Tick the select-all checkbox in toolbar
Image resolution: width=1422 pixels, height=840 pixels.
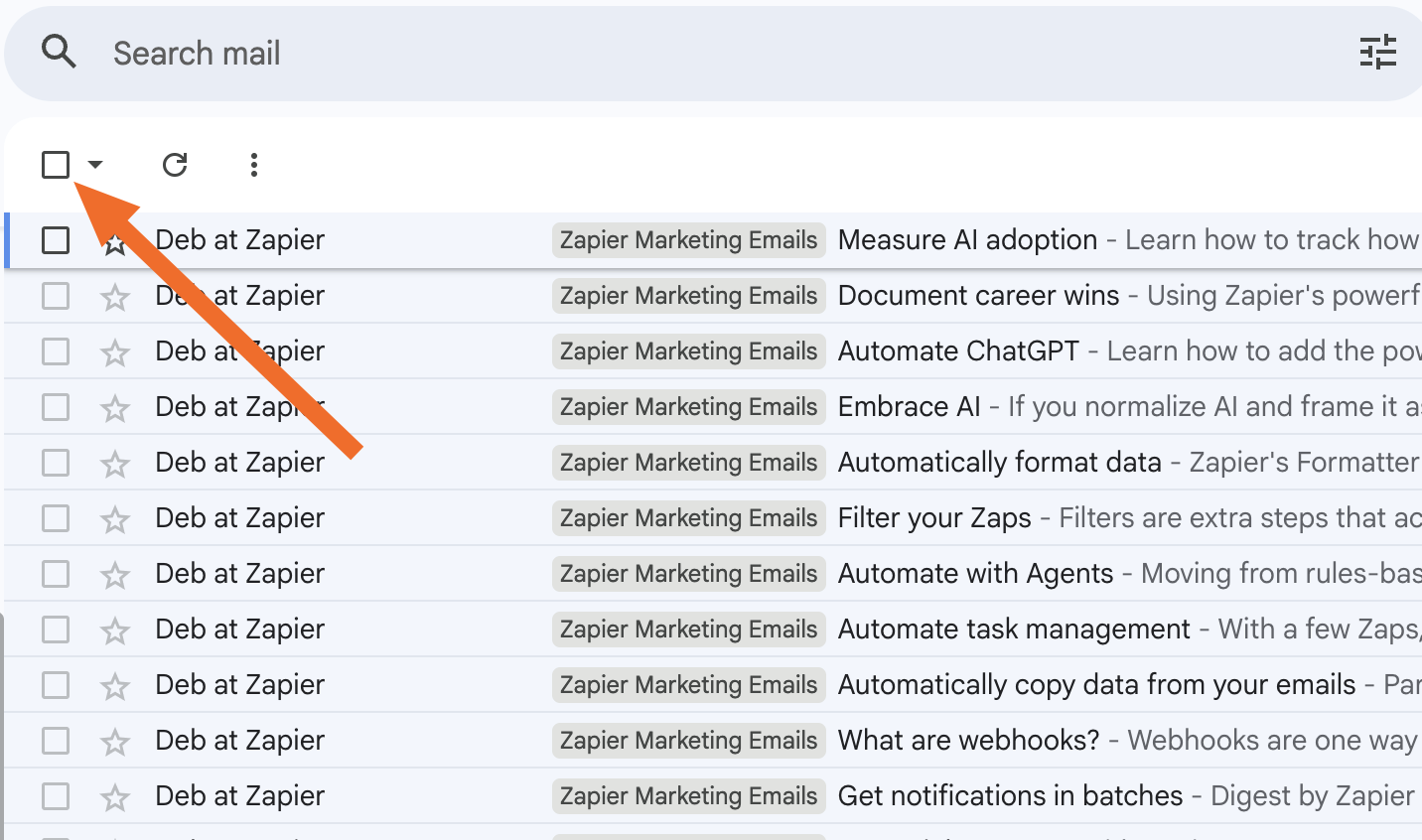coord(56,165)
